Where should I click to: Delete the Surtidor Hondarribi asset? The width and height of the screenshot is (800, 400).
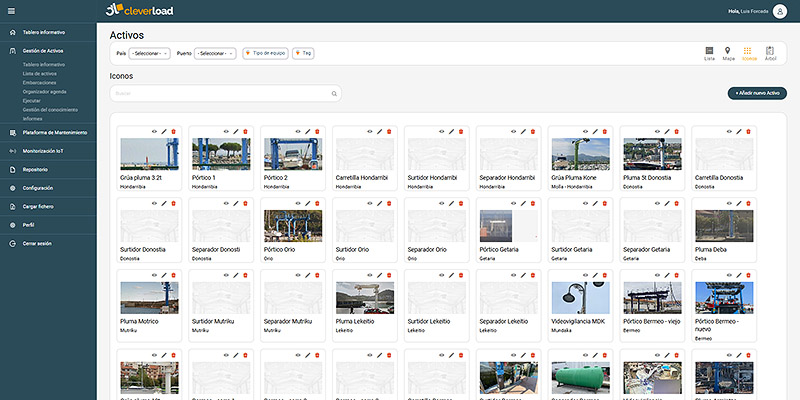pyautogui.click(x=461, y=132)
